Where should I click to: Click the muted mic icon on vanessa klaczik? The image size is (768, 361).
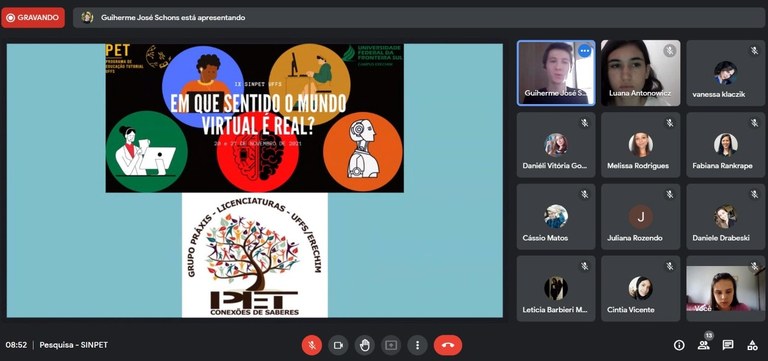tap(754, 50)
